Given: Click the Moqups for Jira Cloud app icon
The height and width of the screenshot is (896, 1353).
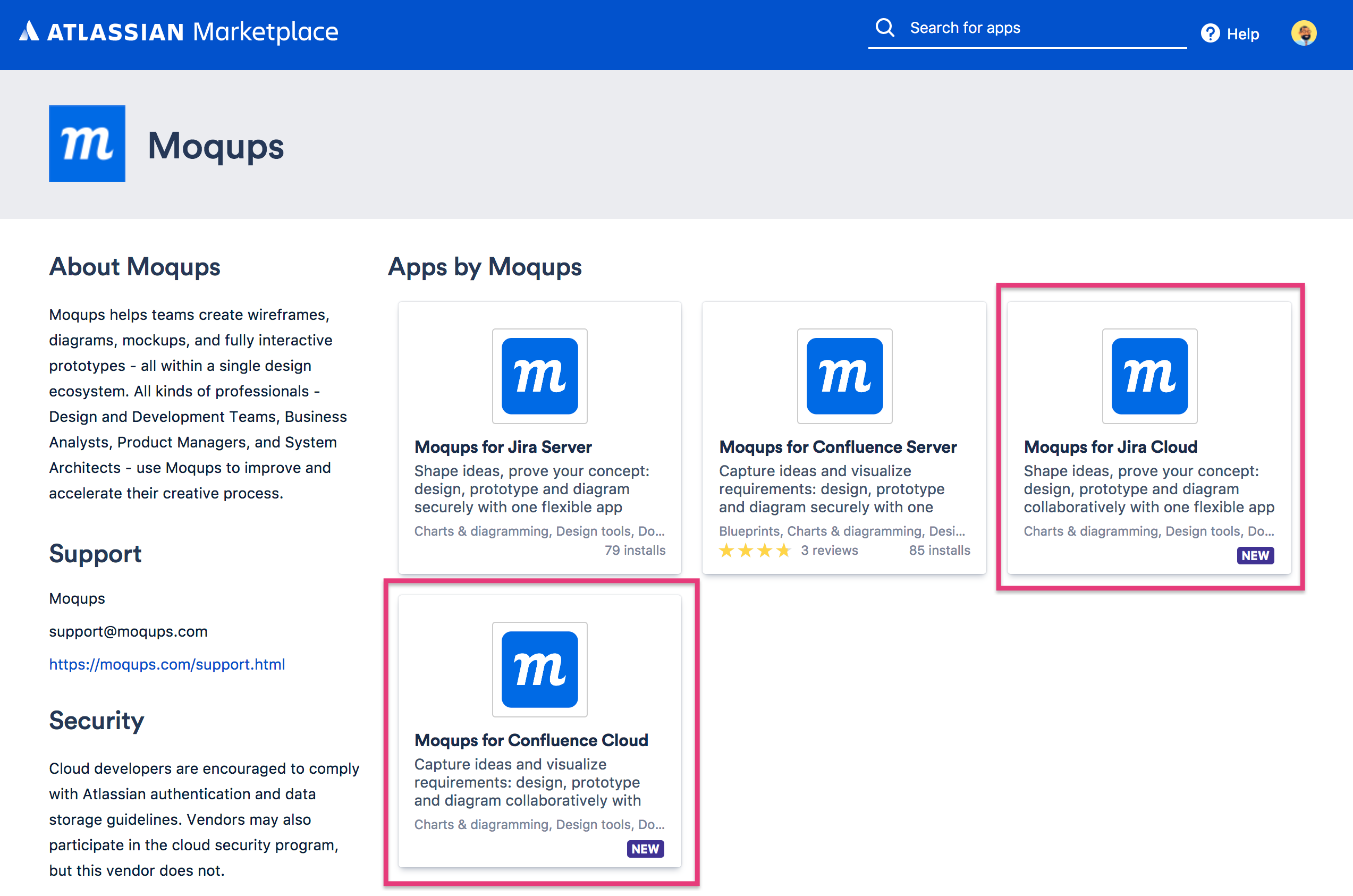Looking at the screenshot, I should tap(1149, 376).
